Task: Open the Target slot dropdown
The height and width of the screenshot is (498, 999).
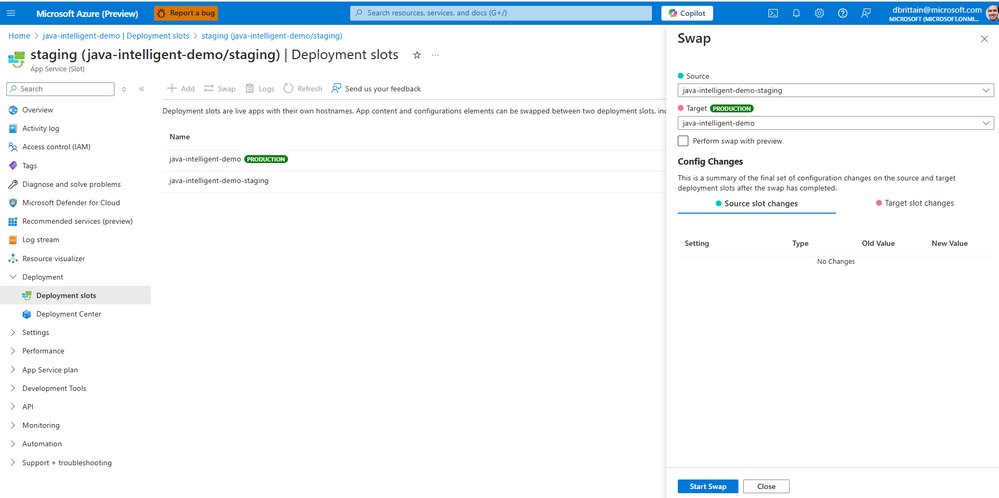Action: click(835, 123)
